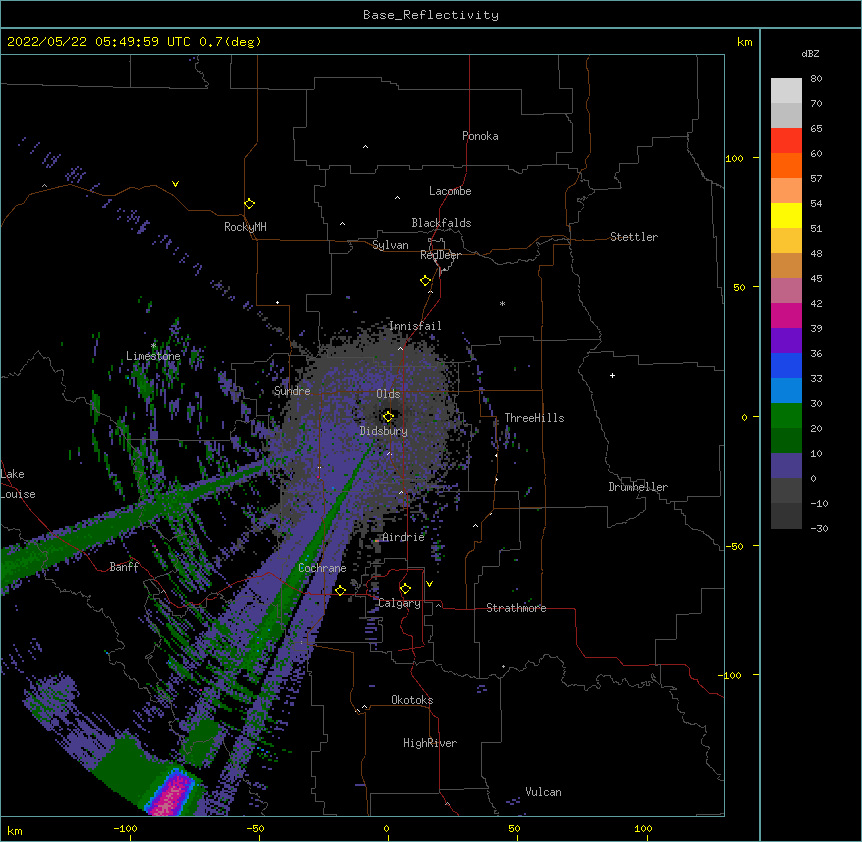Viewport: 862px width, 842px height.
Task: Select the Olds label
Action: (388, 394)
